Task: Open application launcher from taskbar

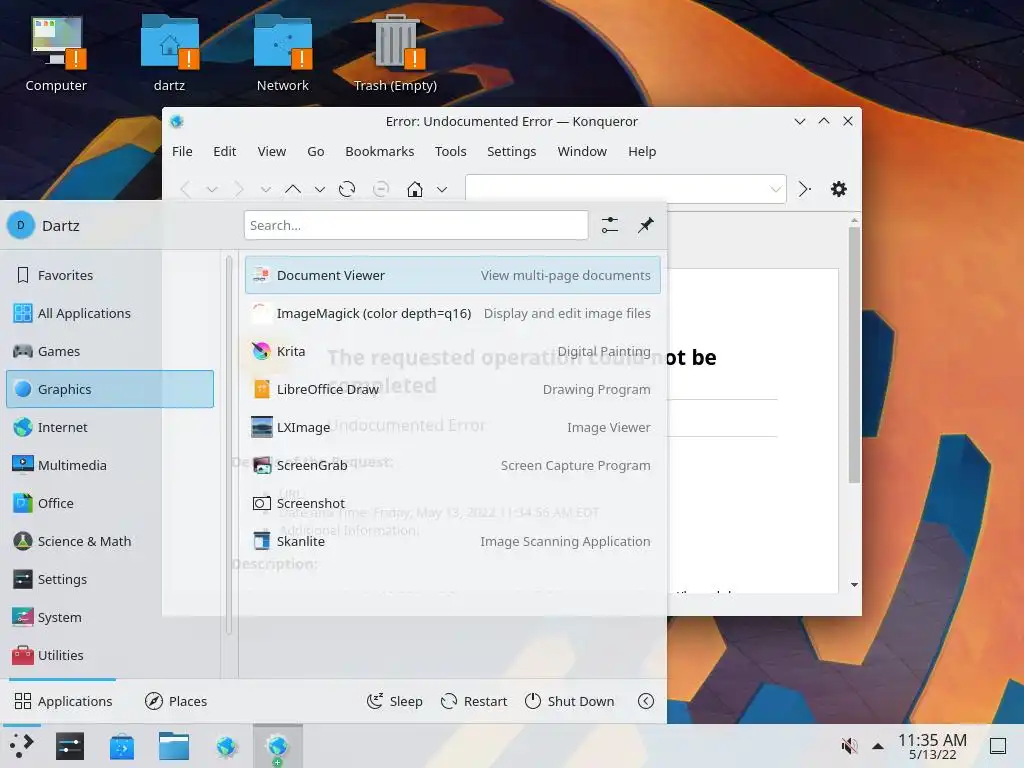Action: coord(22,746)
